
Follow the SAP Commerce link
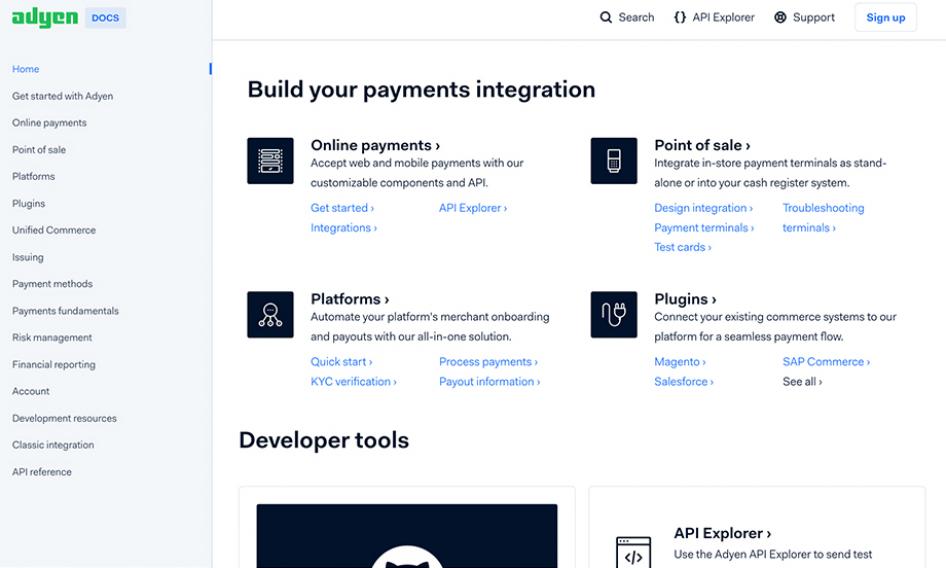point(827,362)
